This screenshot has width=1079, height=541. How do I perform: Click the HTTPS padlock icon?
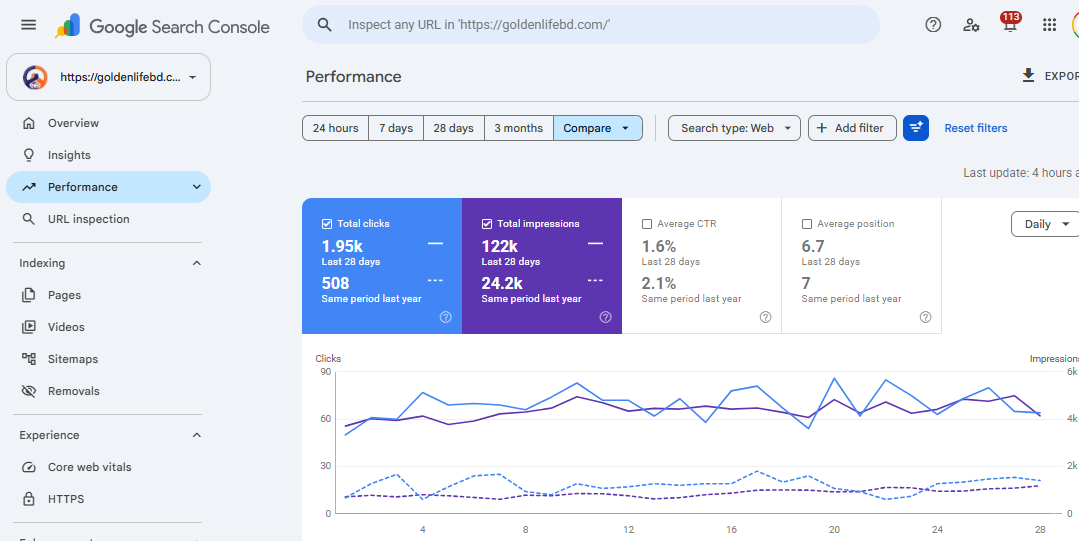tap(28, 499)
